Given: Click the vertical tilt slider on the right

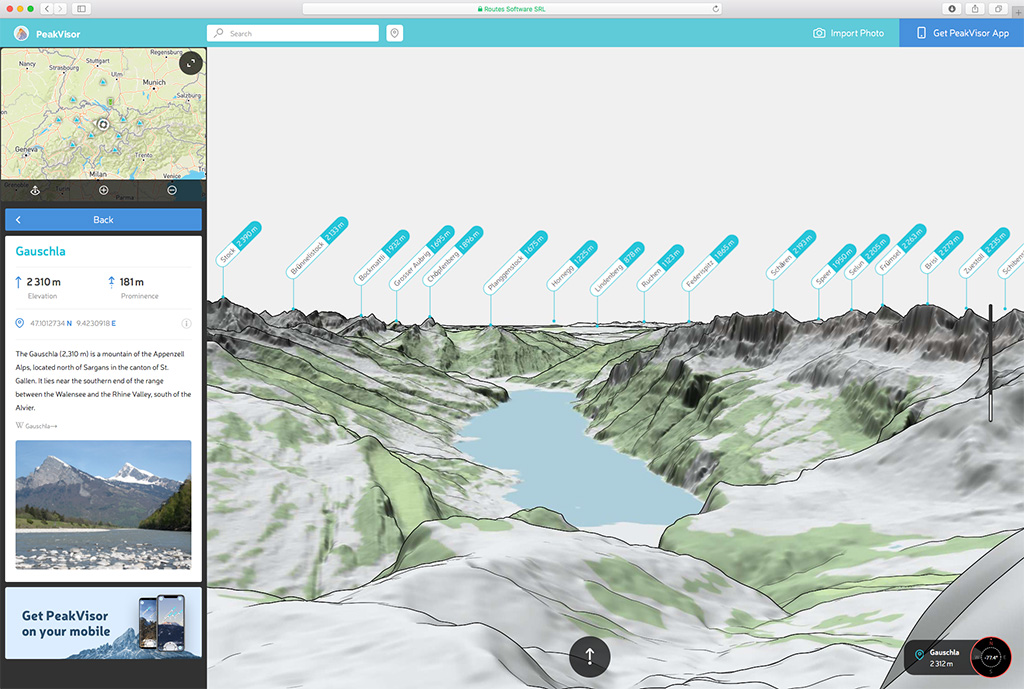Looking at the screenshot, I should coord(990,362).
